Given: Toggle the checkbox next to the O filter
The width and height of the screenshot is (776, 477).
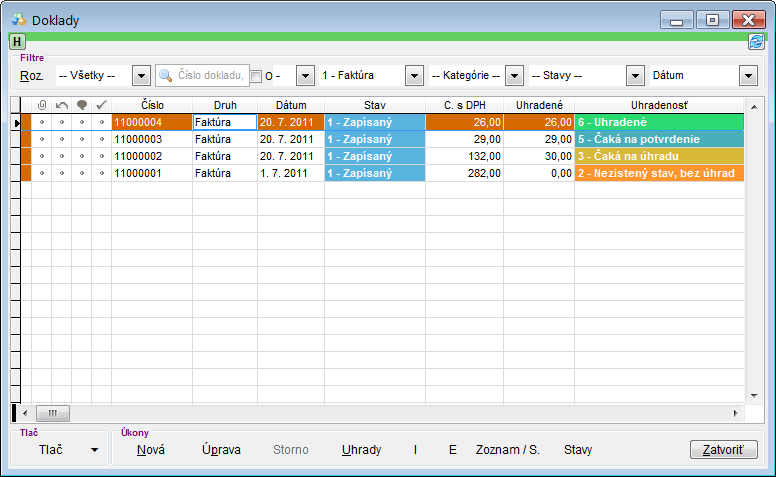Looking at the screenshot, I should click(x=256, y=76).
